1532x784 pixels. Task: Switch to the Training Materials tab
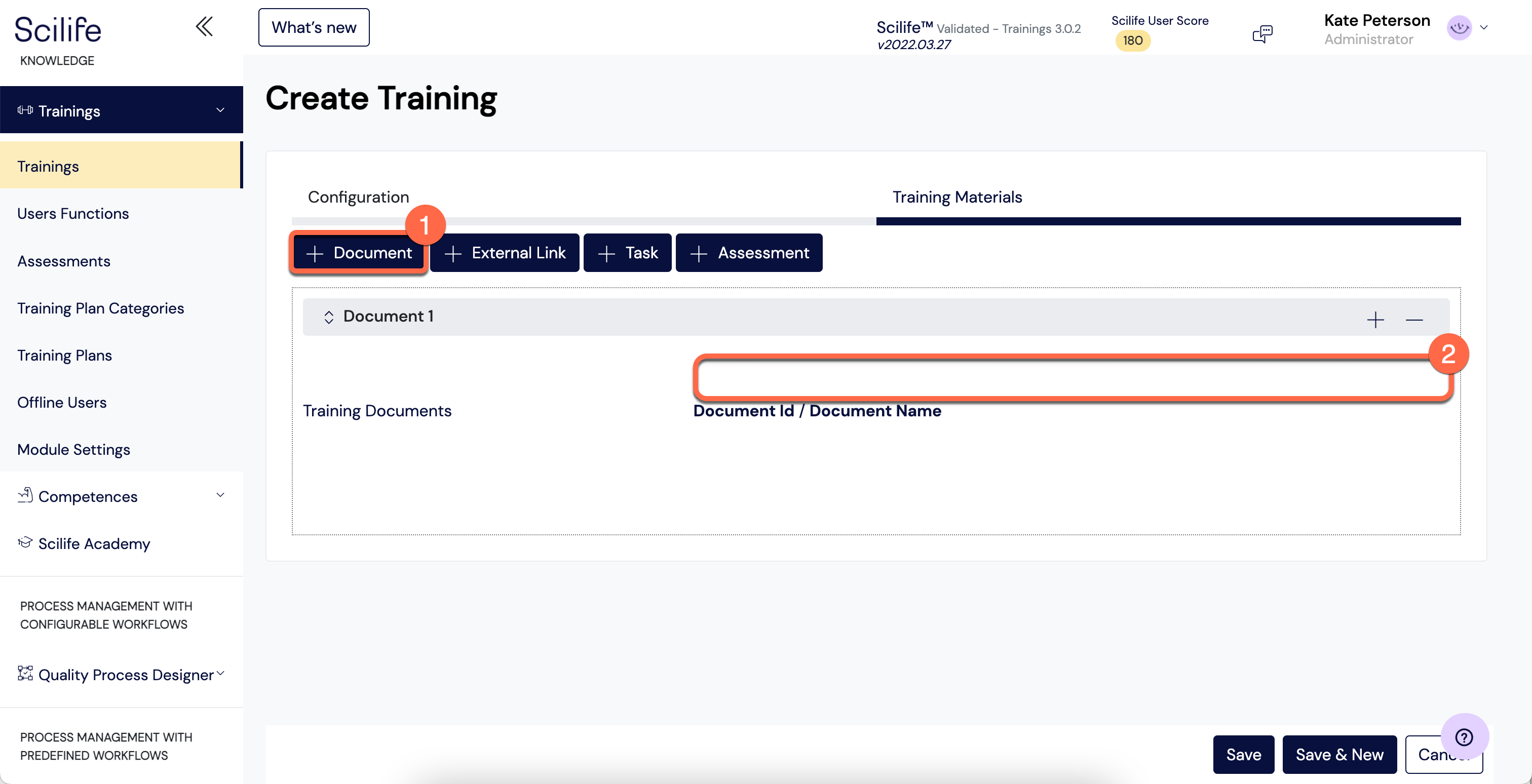[957, 197]
